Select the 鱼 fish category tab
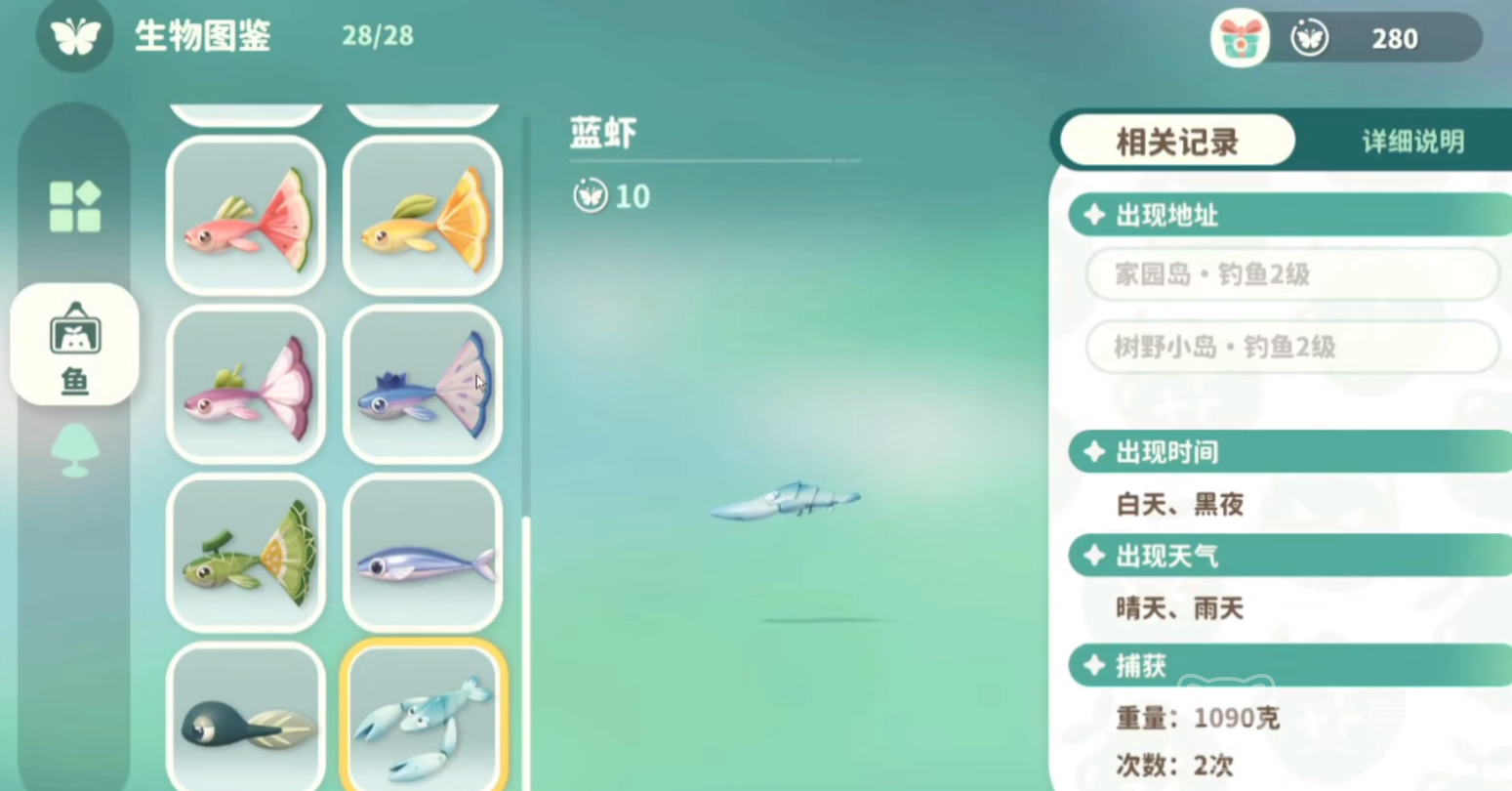Viewport: 1512px width, 791px height. (75, 345)
